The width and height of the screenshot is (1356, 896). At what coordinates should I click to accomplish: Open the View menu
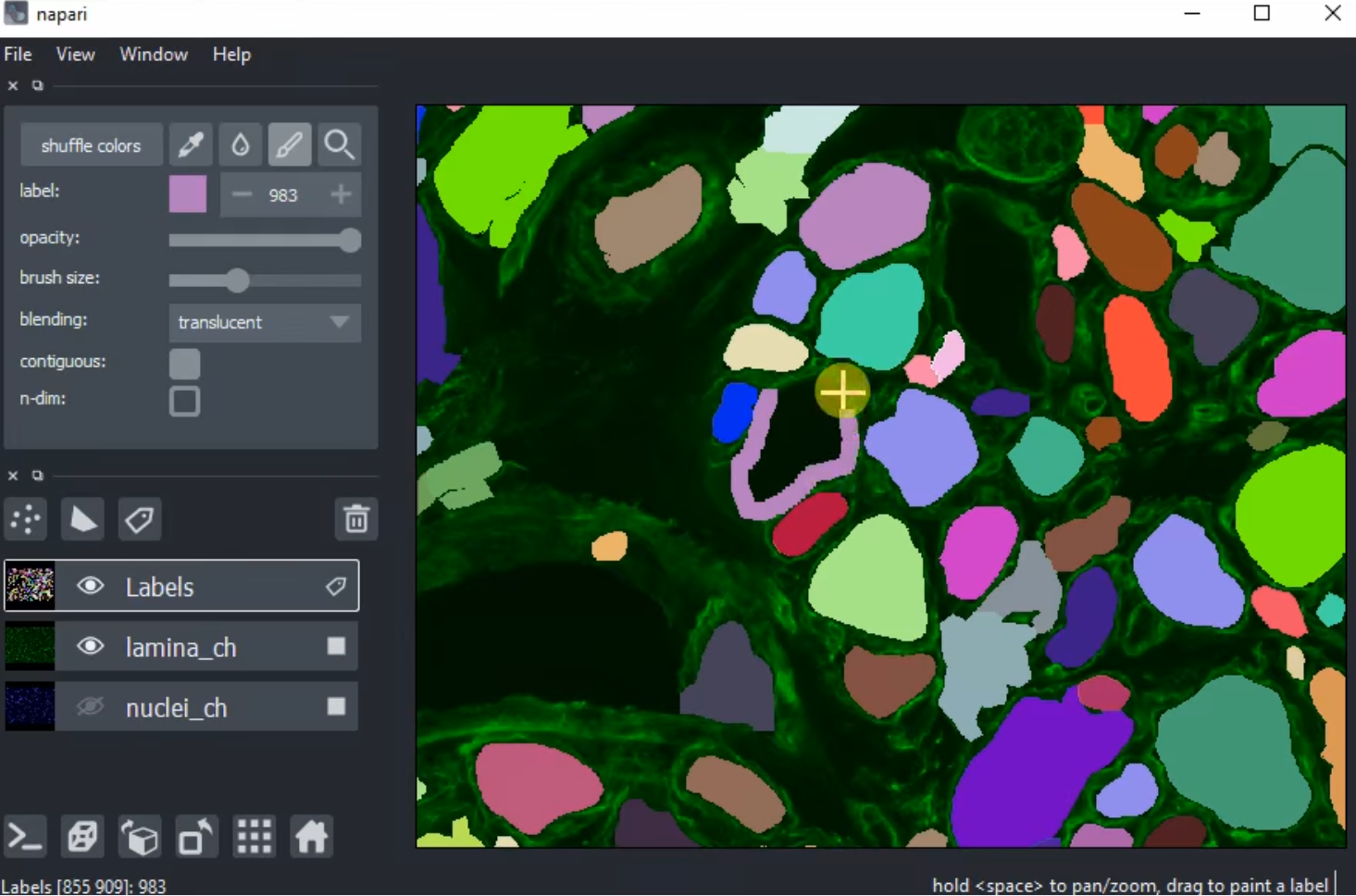tap(74, 54)
